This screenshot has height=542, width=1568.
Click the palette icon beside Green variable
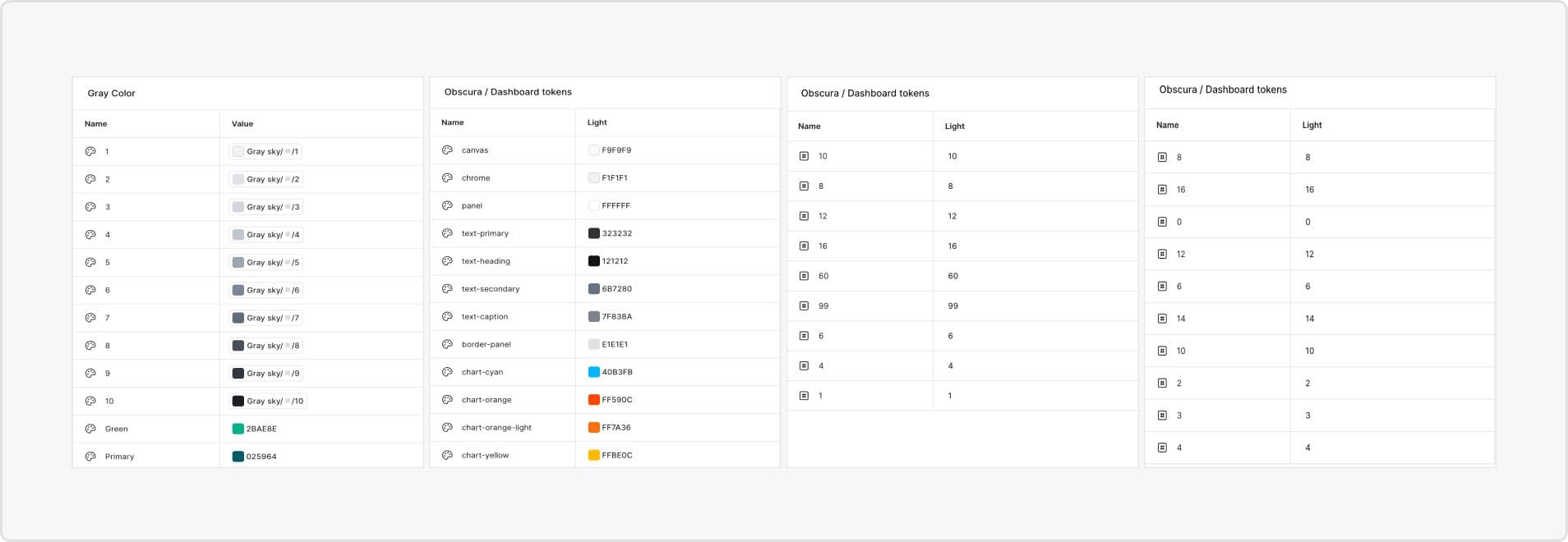(90, 429)
